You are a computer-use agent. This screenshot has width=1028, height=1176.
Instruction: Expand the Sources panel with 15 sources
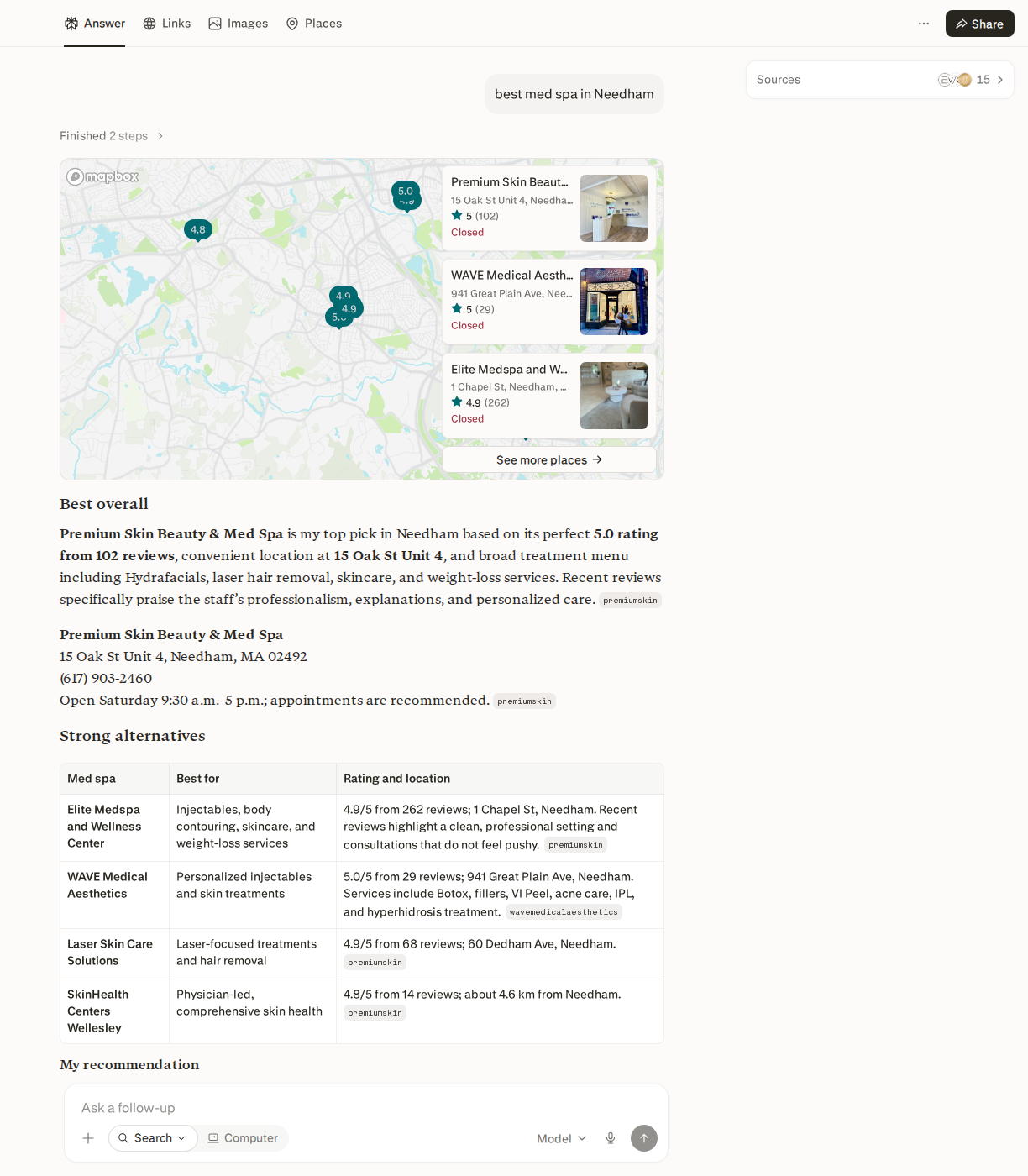(x=879, y=80)
